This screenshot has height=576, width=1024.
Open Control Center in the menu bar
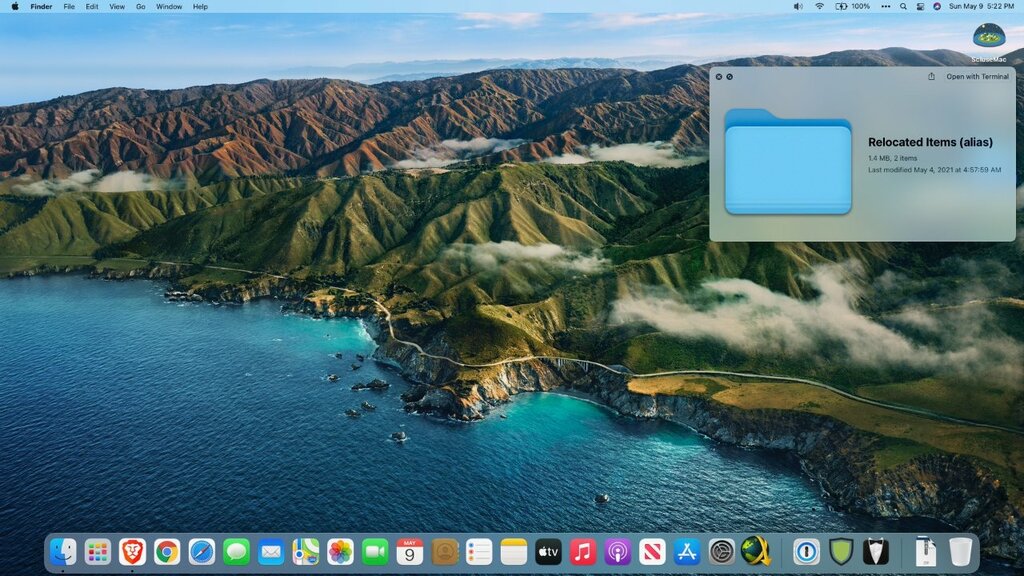point(920,6)
